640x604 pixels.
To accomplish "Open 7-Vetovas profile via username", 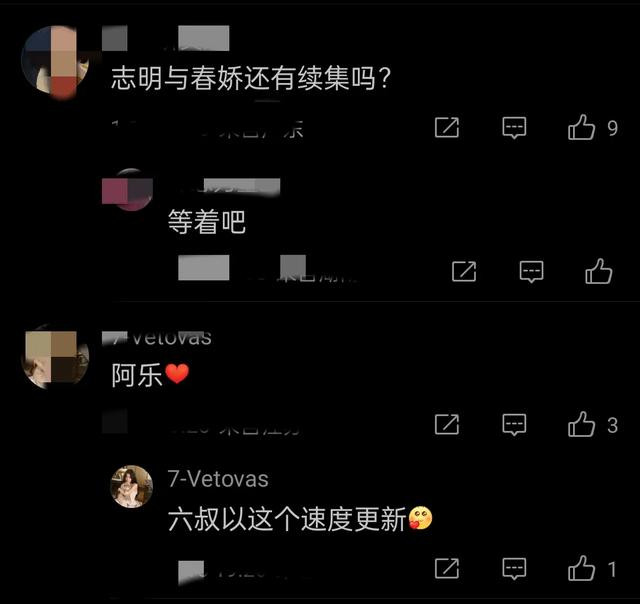I will pos(218,479).
